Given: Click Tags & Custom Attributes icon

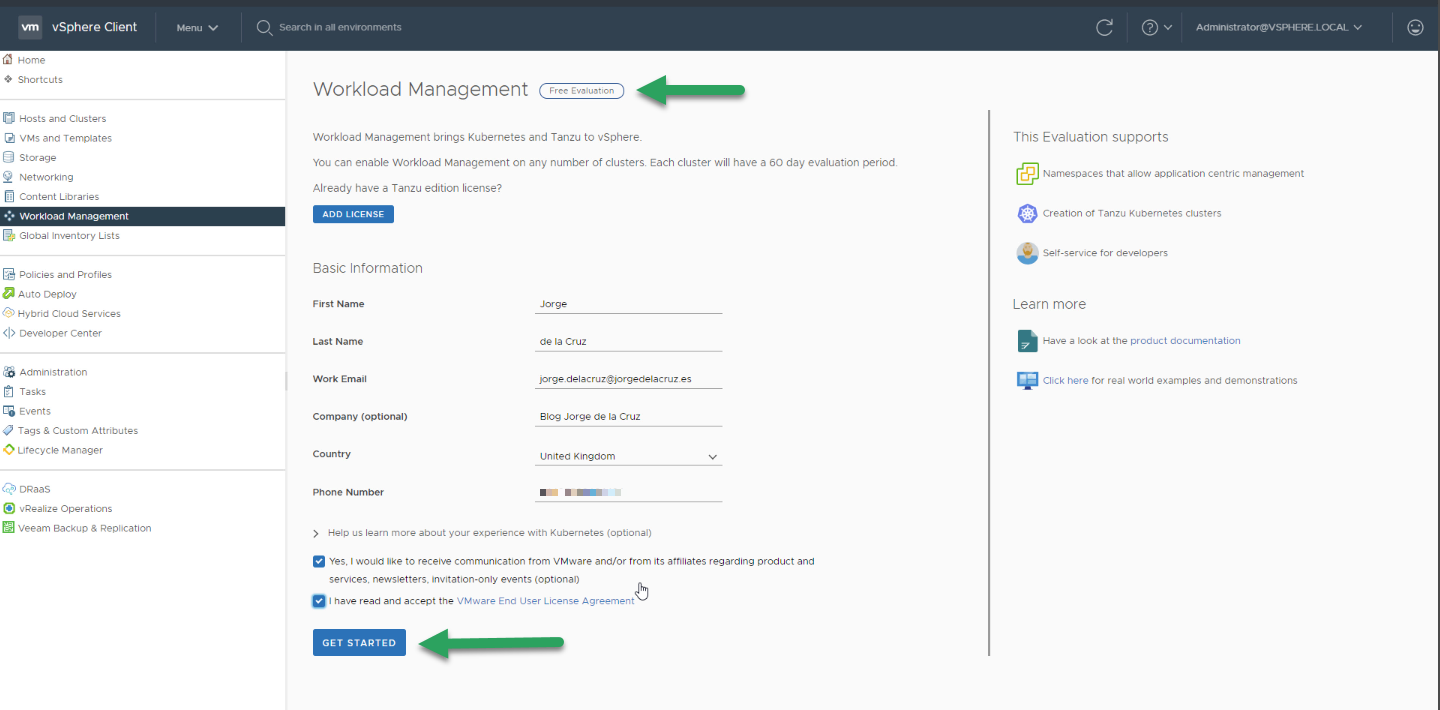Looking at the screenshot, I should coord(9,430).
